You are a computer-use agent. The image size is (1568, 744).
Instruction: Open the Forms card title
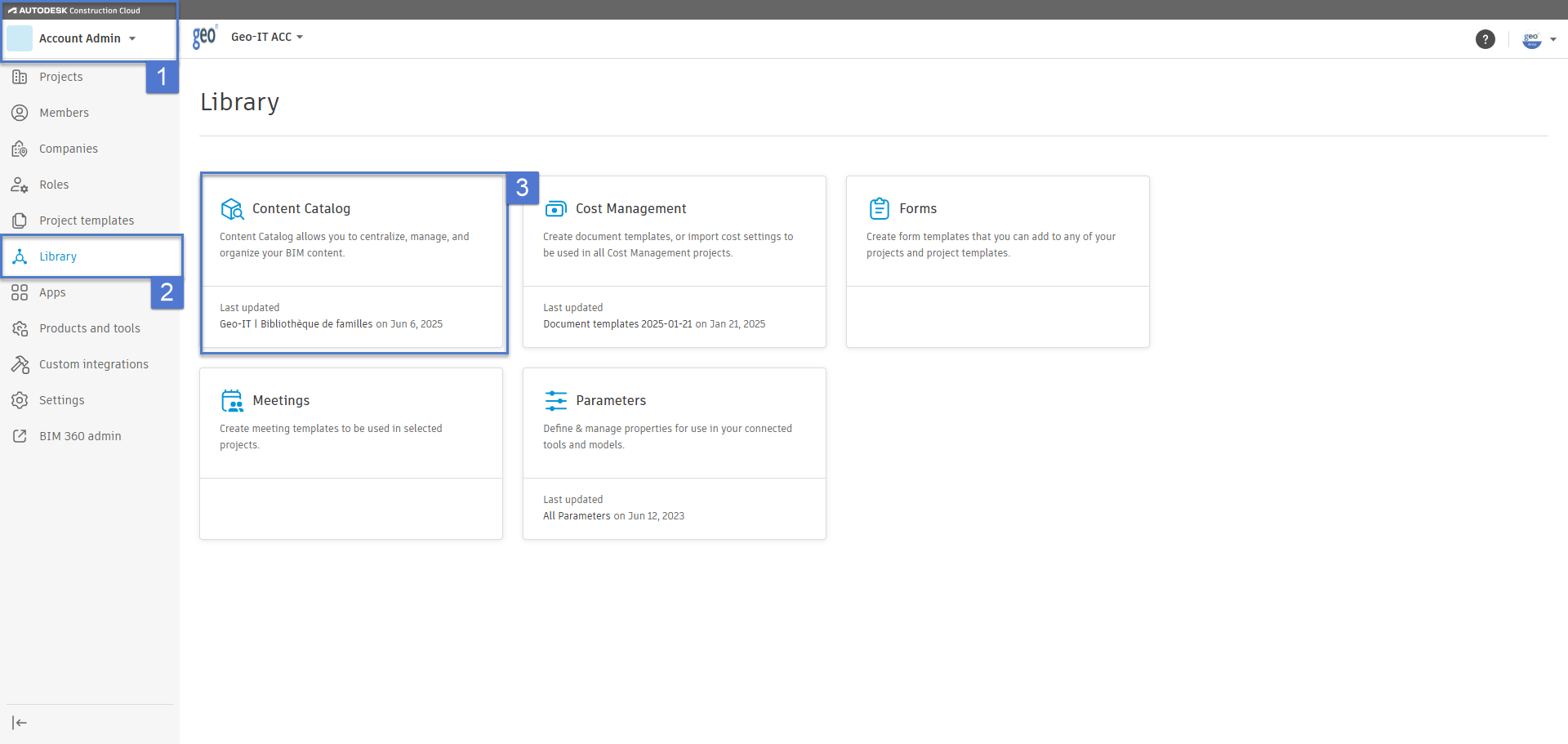[918, 209]
